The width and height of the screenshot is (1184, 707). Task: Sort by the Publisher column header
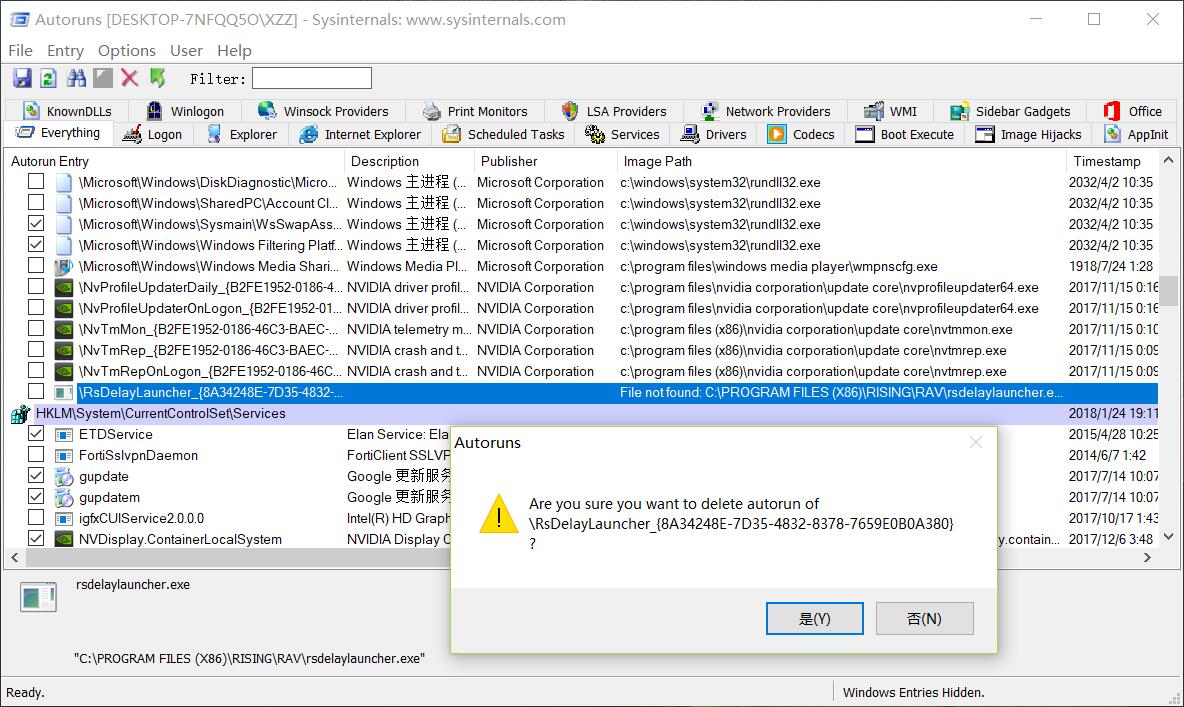coord(546,161)
